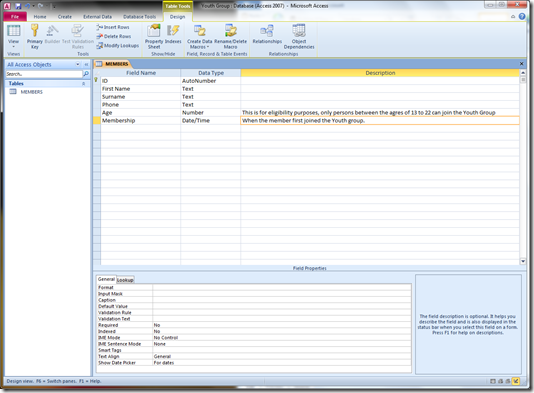Click the Number data type cell

[x=210, y=112]
